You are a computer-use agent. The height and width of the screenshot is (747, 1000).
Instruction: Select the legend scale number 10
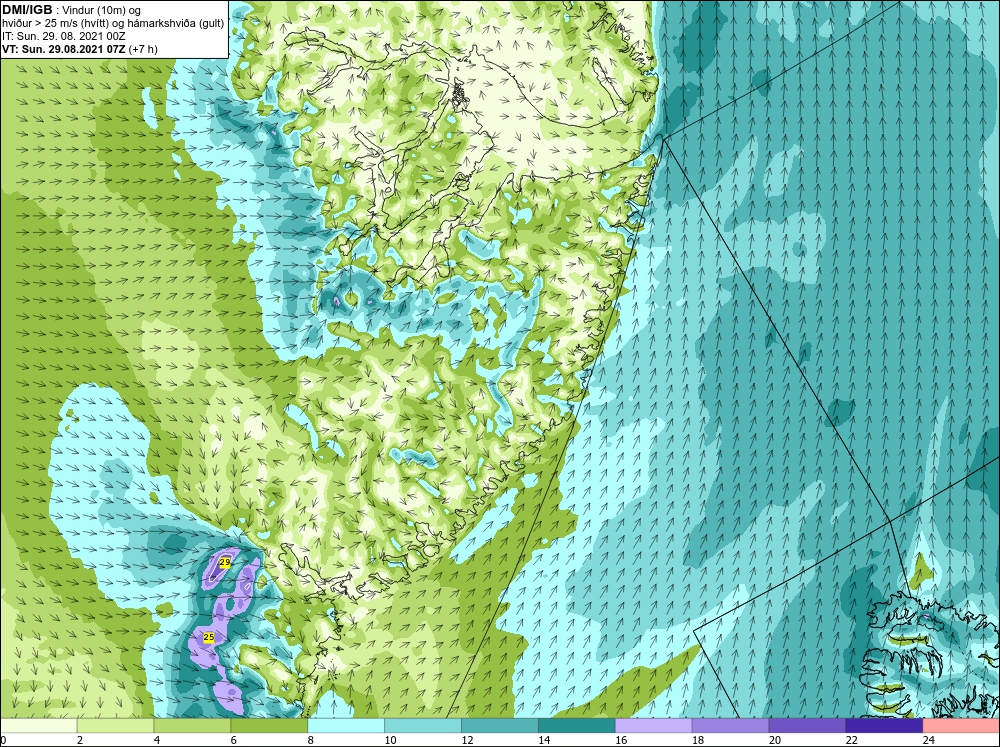point(390,740)
